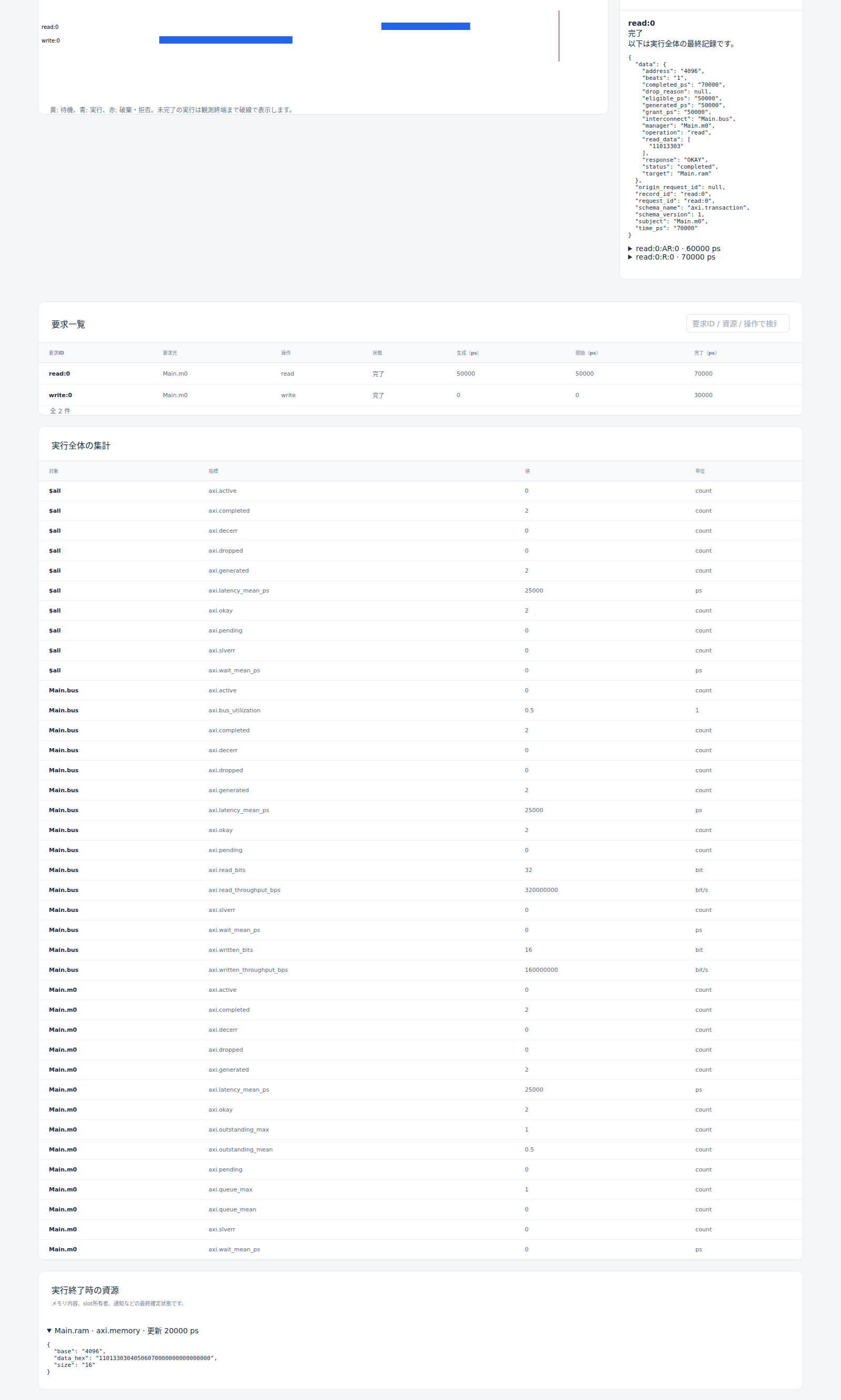Click the write:0 label in the timeline
The image size is (841, 1400).
coord(50,40)
